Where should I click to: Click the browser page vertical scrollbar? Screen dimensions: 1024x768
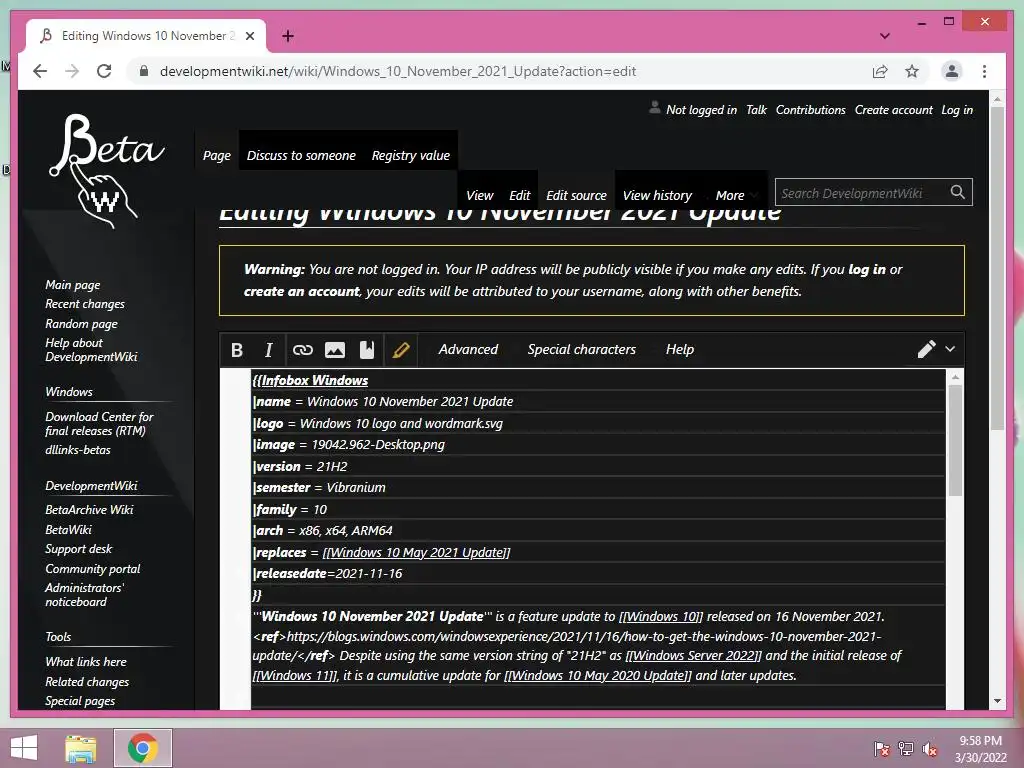tap(997, 268)
